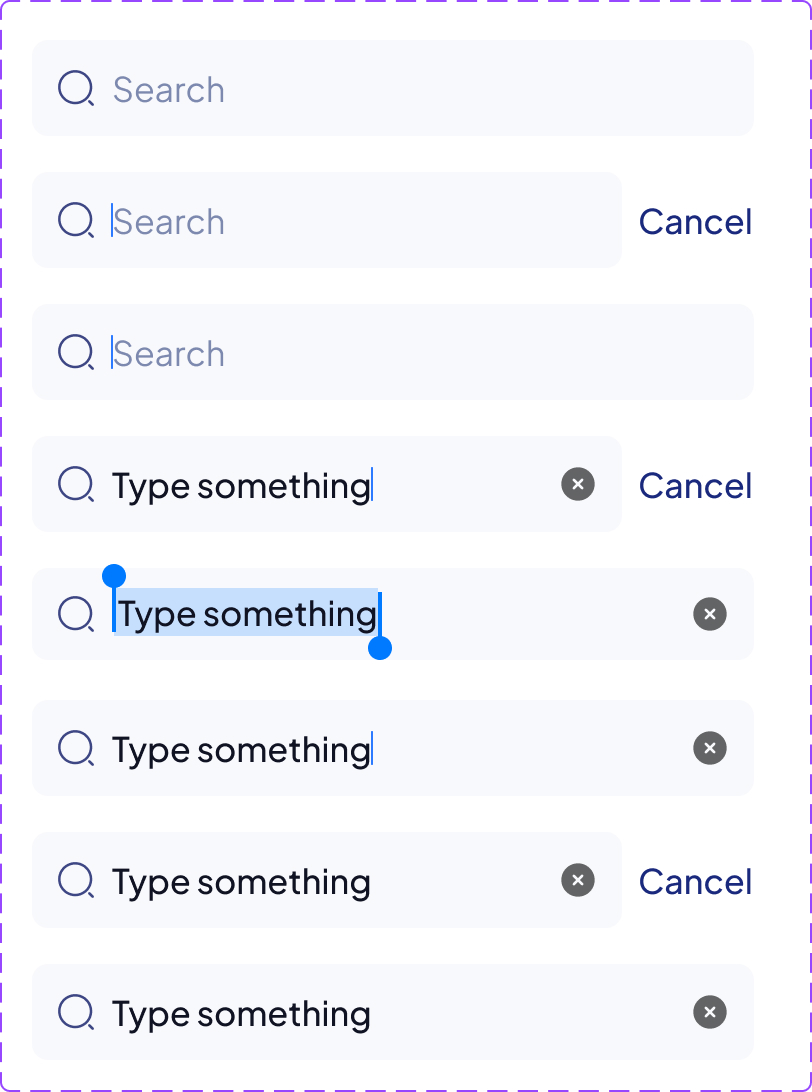The height and width of the screenshot is (1092, 812).
Task: Click the clear 'x' icon in the fourth search bar
Action: click(x=577, y=484)
